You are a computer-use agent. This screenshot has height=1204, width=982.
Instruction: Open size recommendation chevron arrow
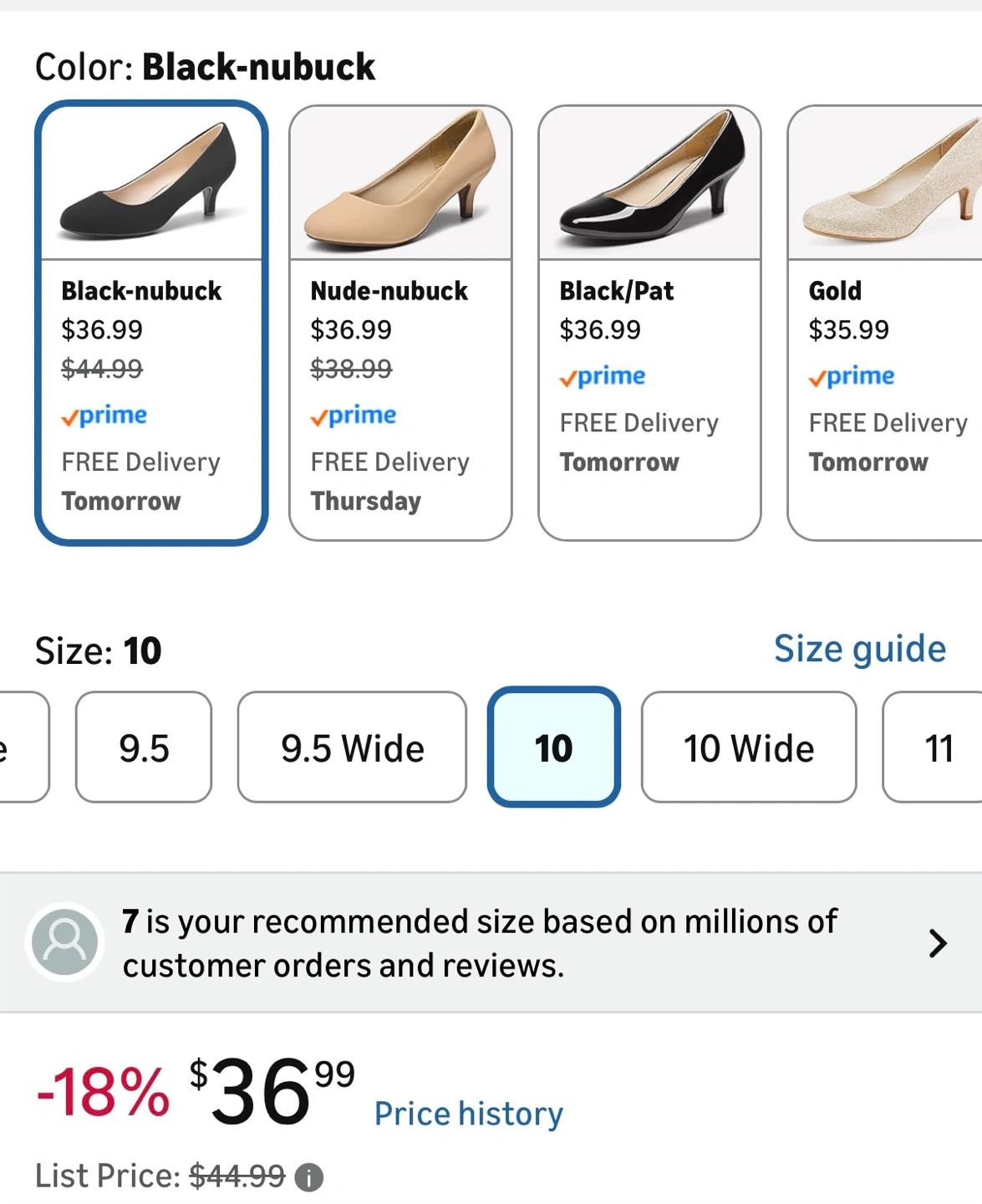(x=938, y=943)
